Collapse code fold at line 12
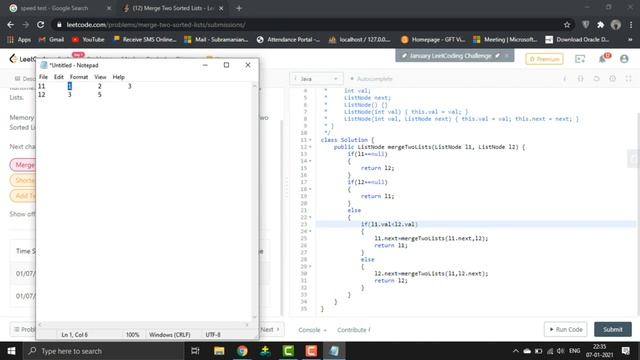 (x=310, y=147)
